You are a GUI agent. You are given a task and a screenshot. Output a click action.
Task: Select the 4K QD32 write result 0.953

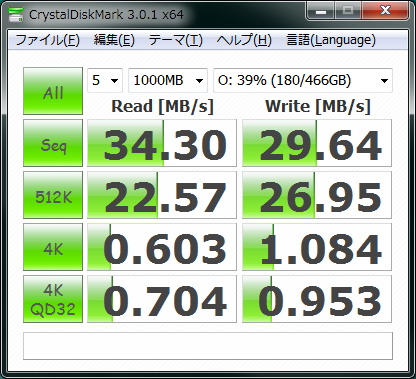tap(317, 299)
